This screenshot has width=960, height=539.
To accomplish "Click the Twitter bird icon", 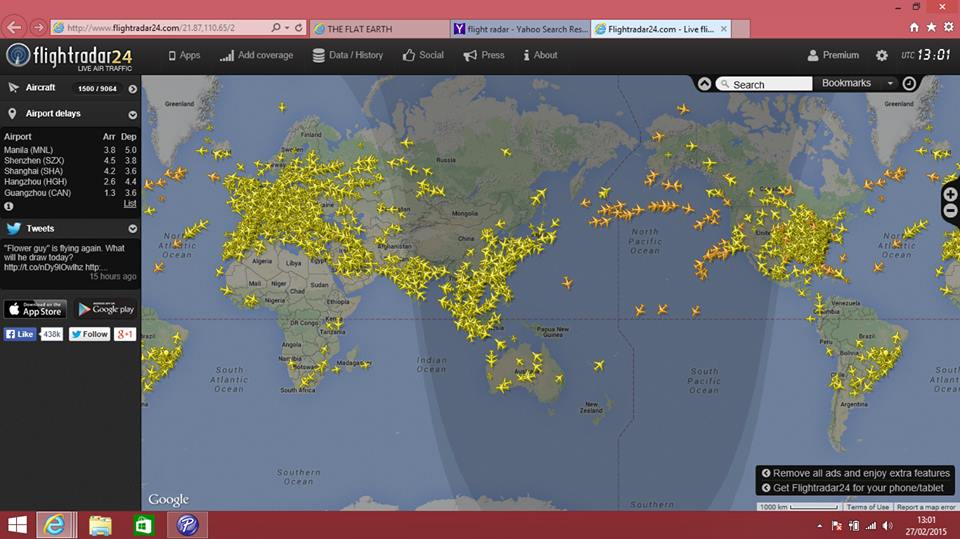I will pos(13,228).
